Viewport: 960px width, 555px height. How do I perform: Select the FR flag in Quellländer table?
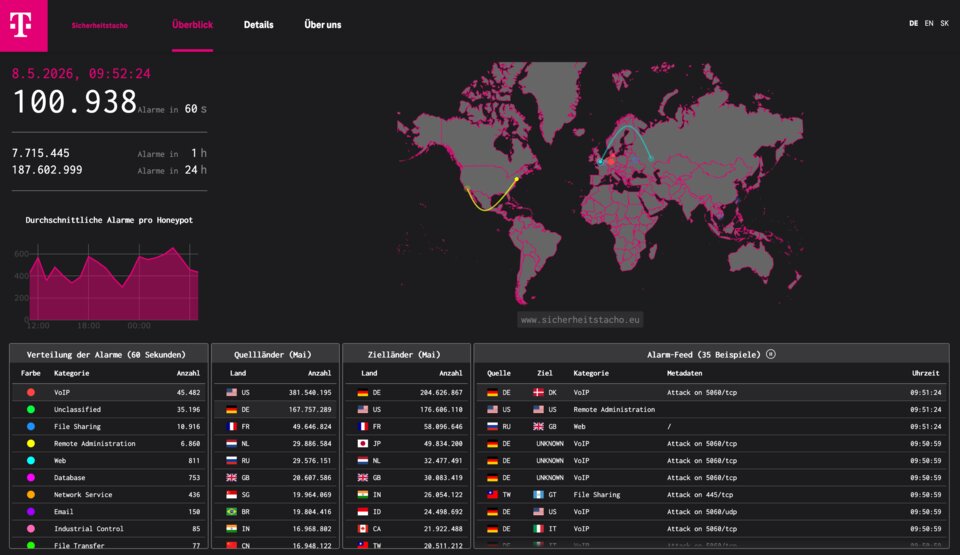pyautogui.click(x=231, y=426)
